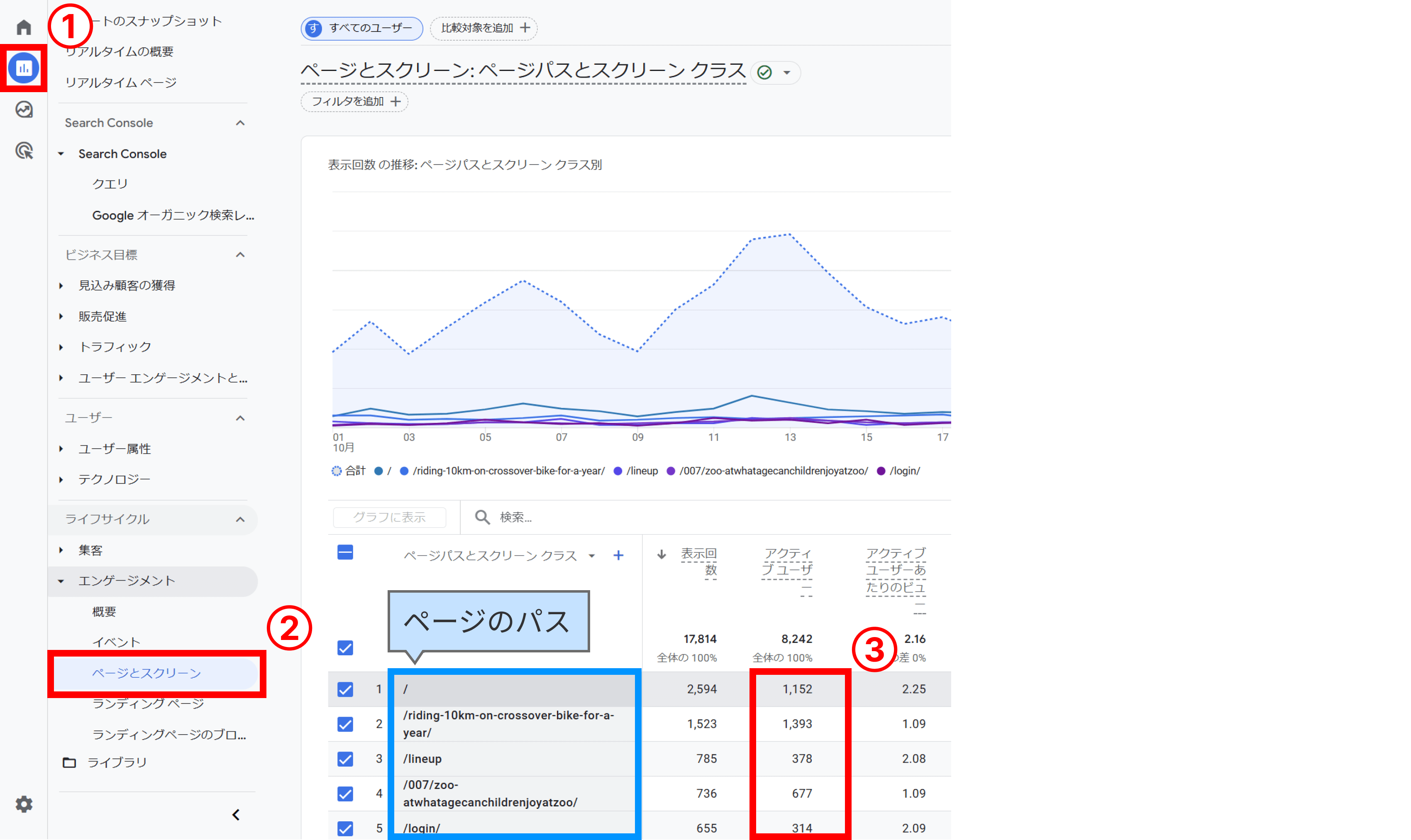Click the Home icon
This screenshot has width=1411, height=840.
click(23, 27)
